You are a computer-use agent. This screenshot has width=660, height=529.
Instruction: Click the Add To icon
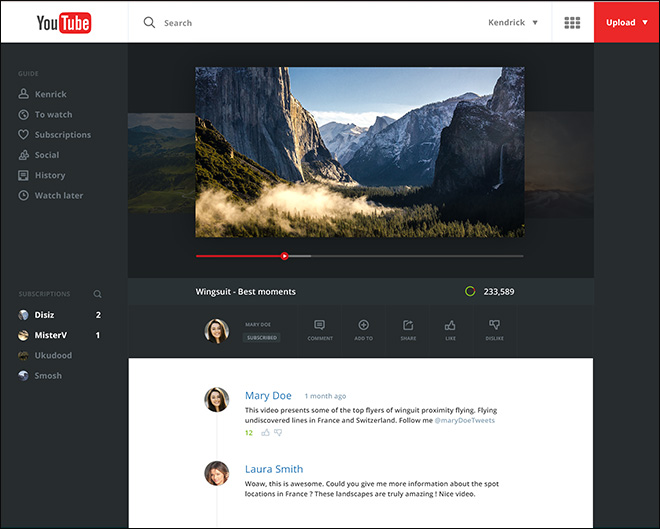[x=363, y=326]
